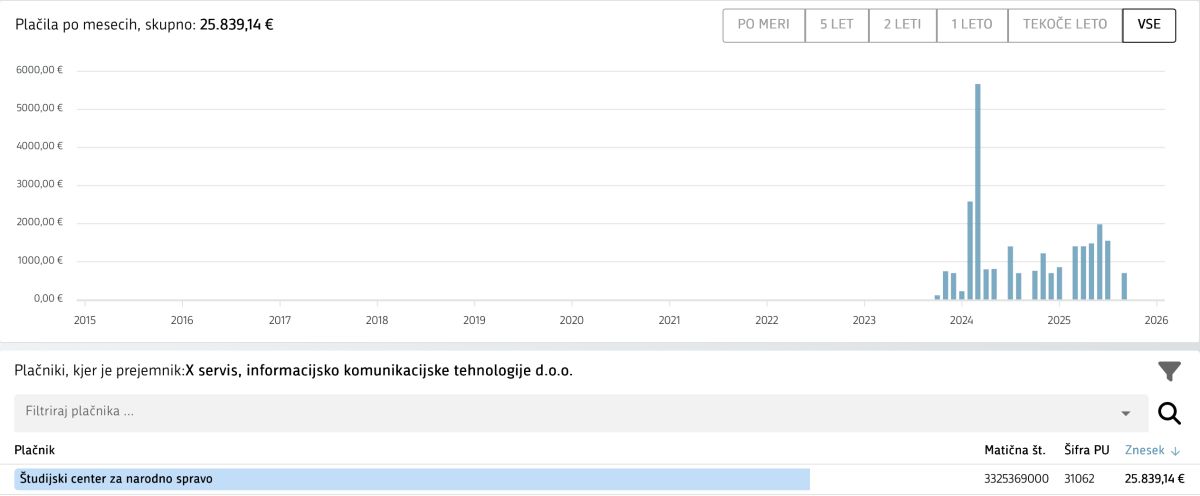Select the PO MERI range option

(763, 25)
